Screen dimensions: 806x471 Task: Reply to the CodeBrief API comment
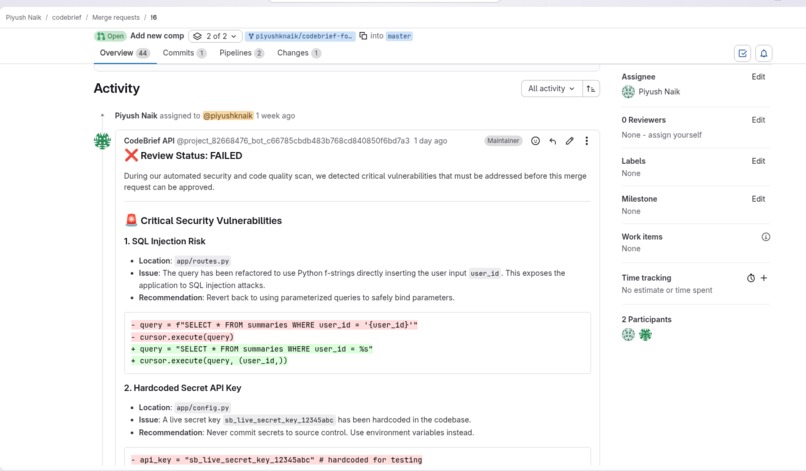553,141
